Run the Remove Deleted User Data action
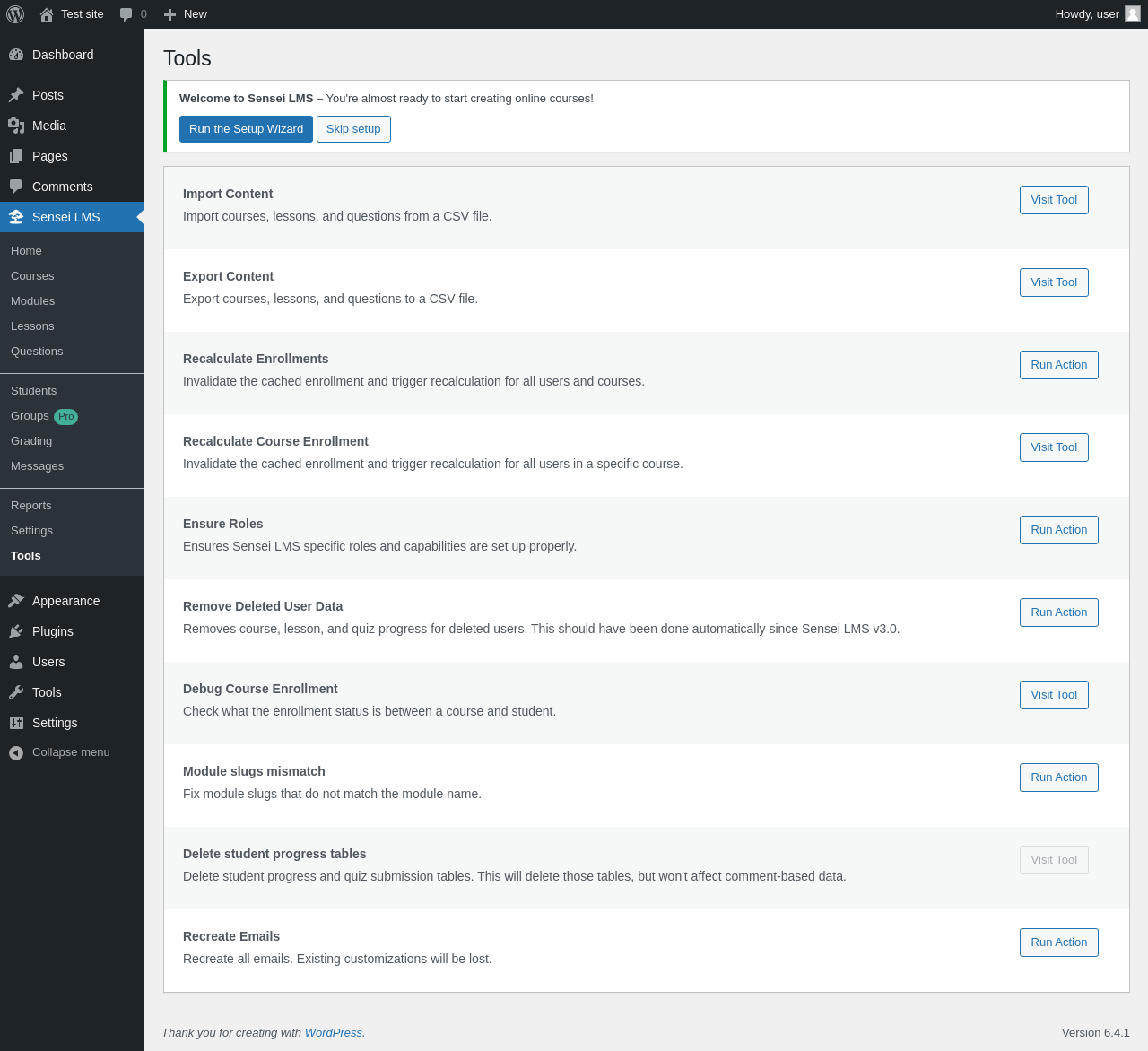The height and width of the screenshot is (1051, 1148). (1058, 612)
